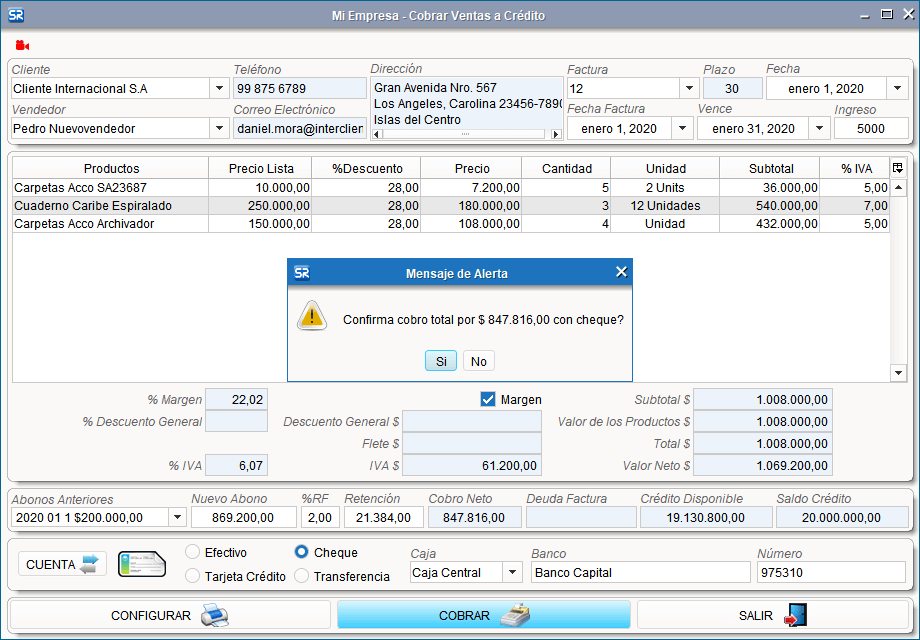Image resolution: width=920 pixels, height=640 pixels.
Task: Click the Valor Neto $ value 1.069.200,00
Action: point(763,466)
